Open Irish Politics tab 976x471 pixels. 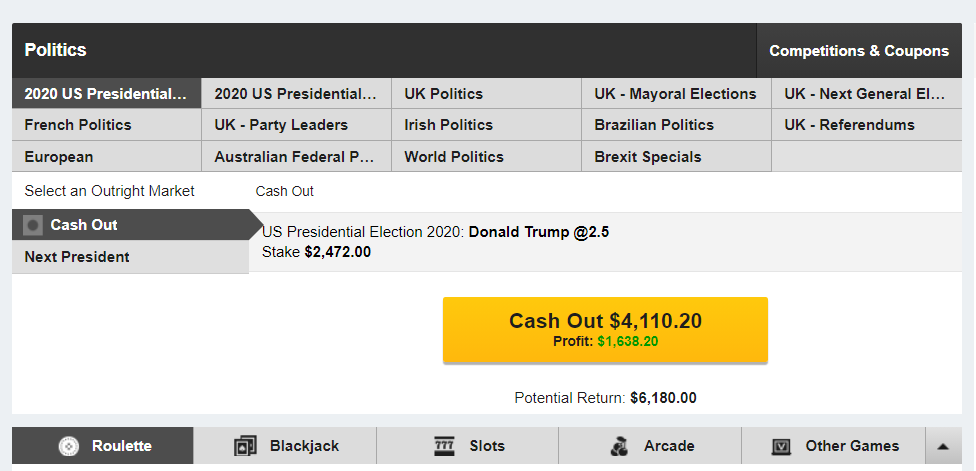click(448, 125)
